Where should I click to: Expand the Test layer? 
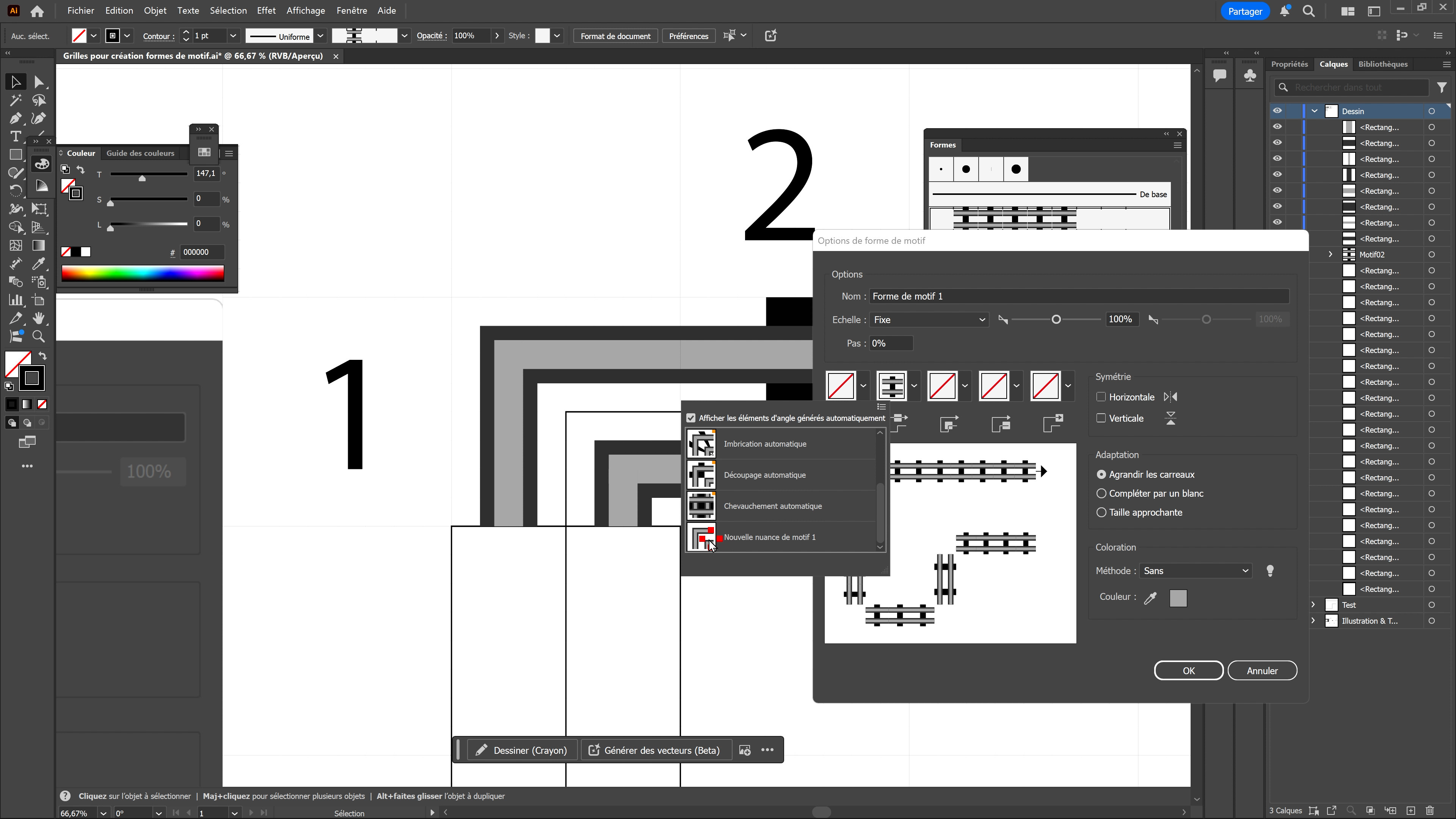pos(1313,605)
